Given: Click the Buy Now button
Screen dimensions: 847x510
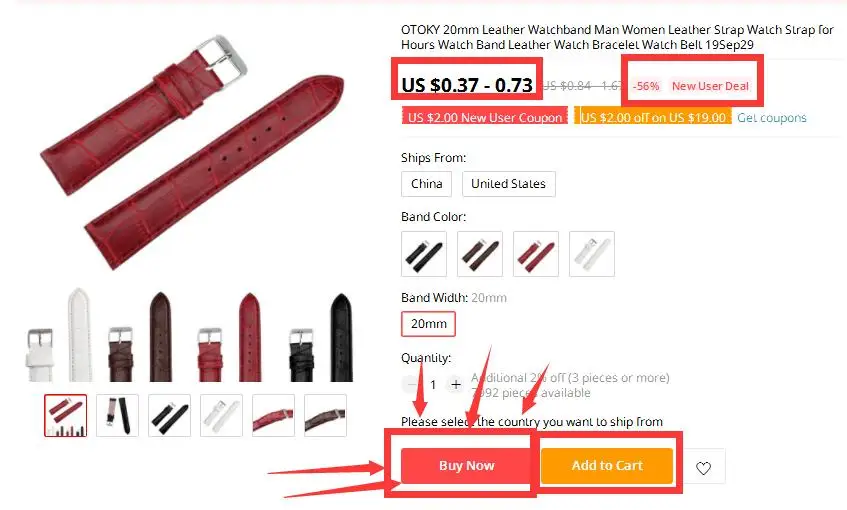Looking at the screenshot, I should click(x=466, y=466).
